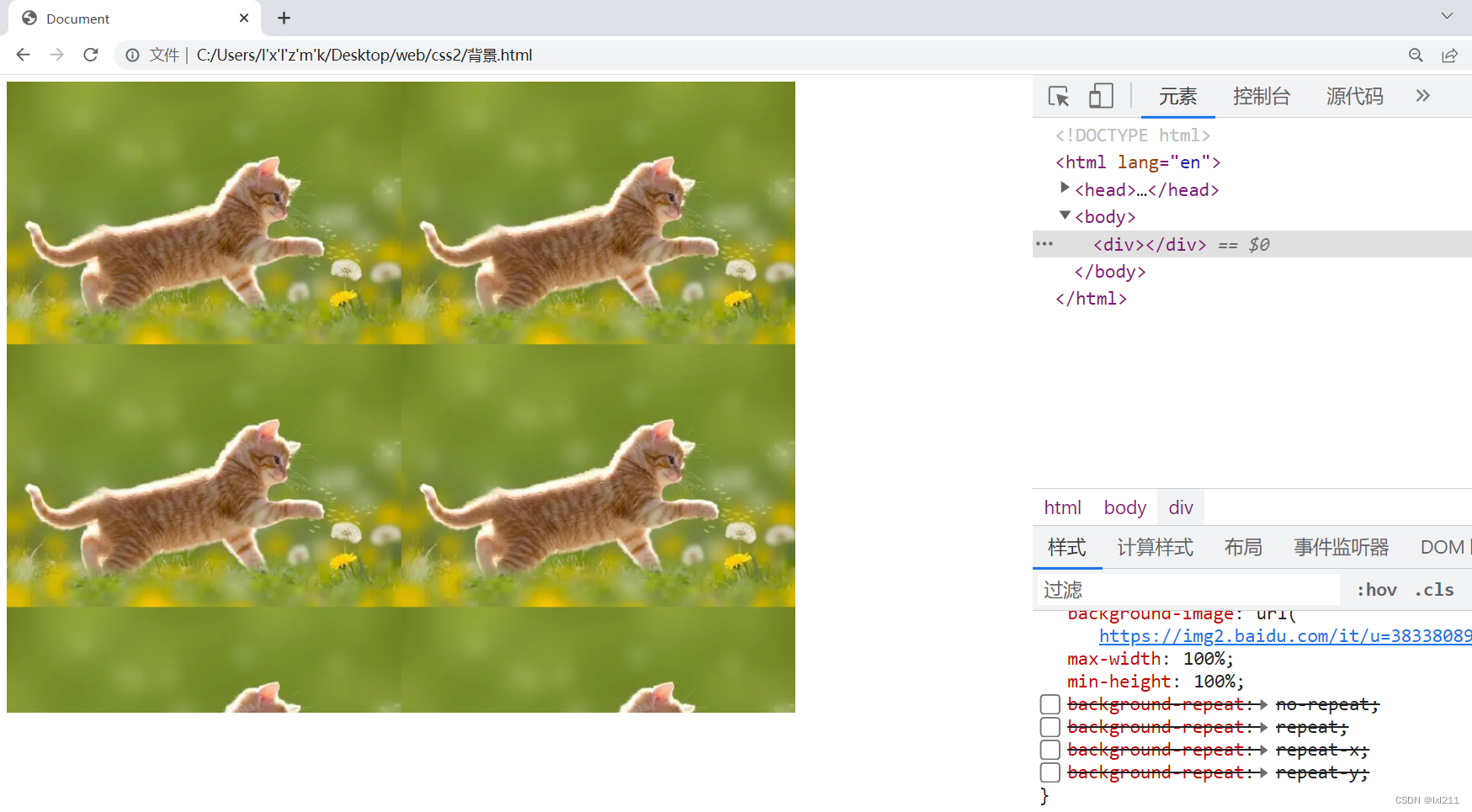The height and width of the screenshot is (812, 1472).
Task: Switch to the 控制台 tab
Action: (1261, 96)
